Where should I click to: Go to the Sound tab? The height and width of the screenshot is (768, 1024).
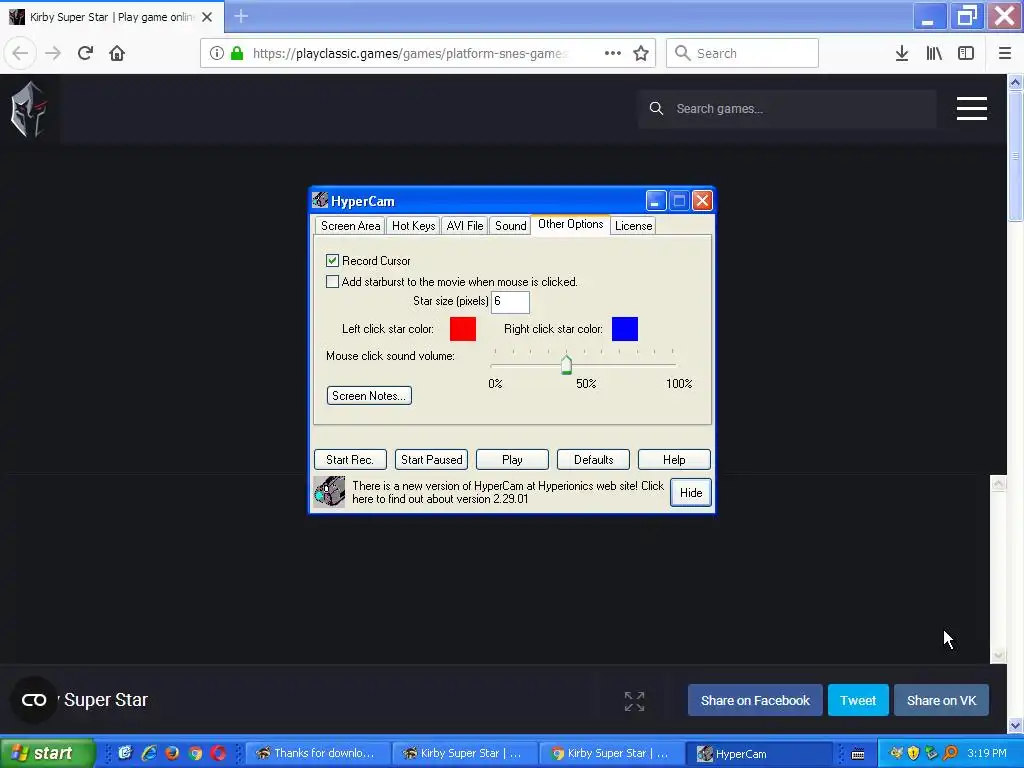point(510,226)
